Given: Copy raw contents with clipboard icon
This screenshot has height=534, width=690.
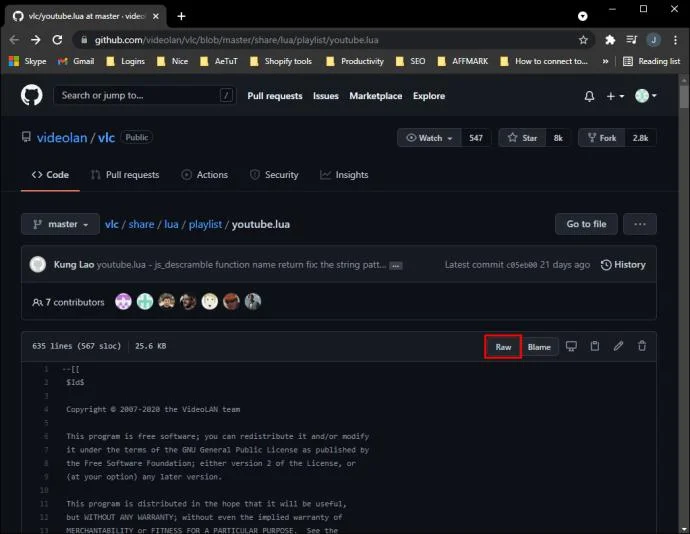Looking at the screenshot, I should click(595, 346).
